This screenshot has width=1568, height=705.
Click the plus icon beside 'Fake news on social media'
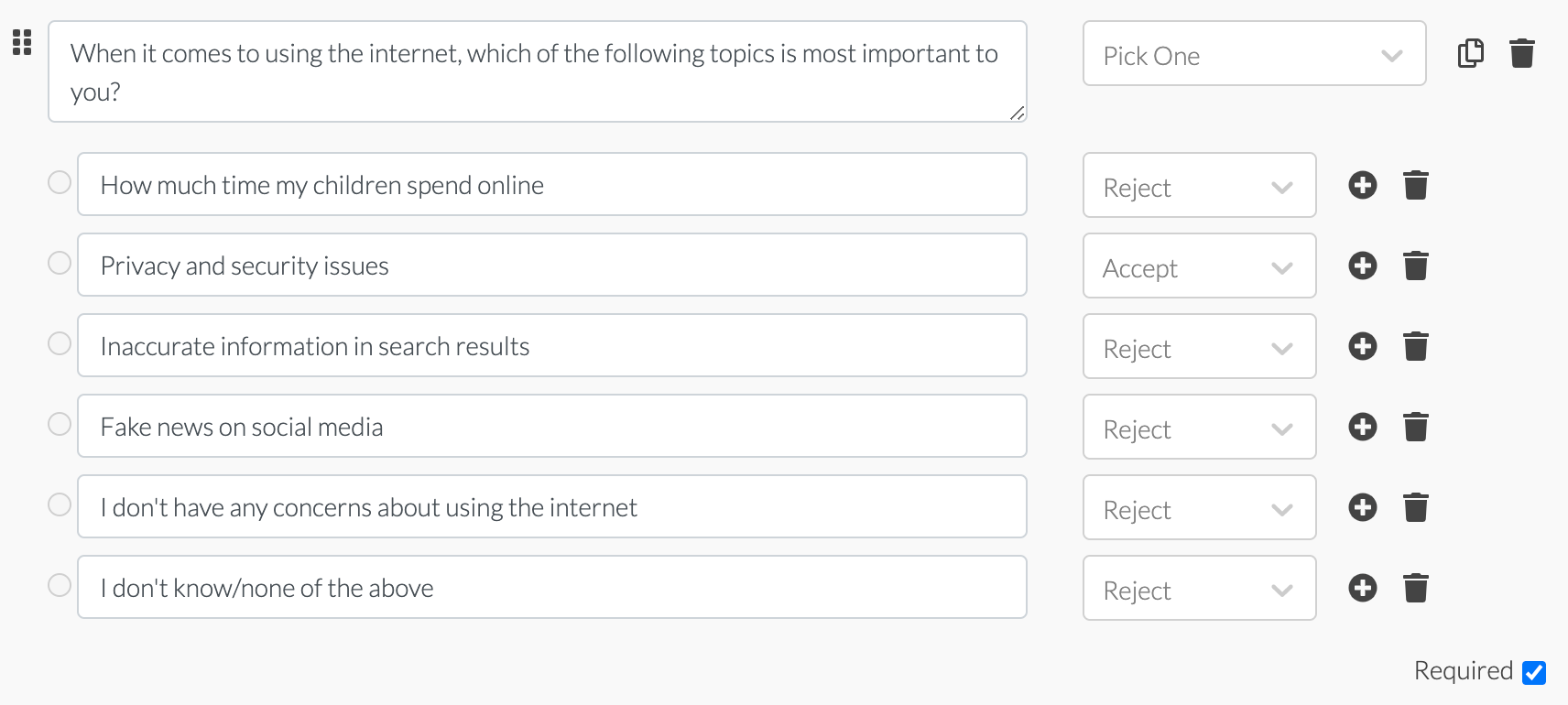1362,427
